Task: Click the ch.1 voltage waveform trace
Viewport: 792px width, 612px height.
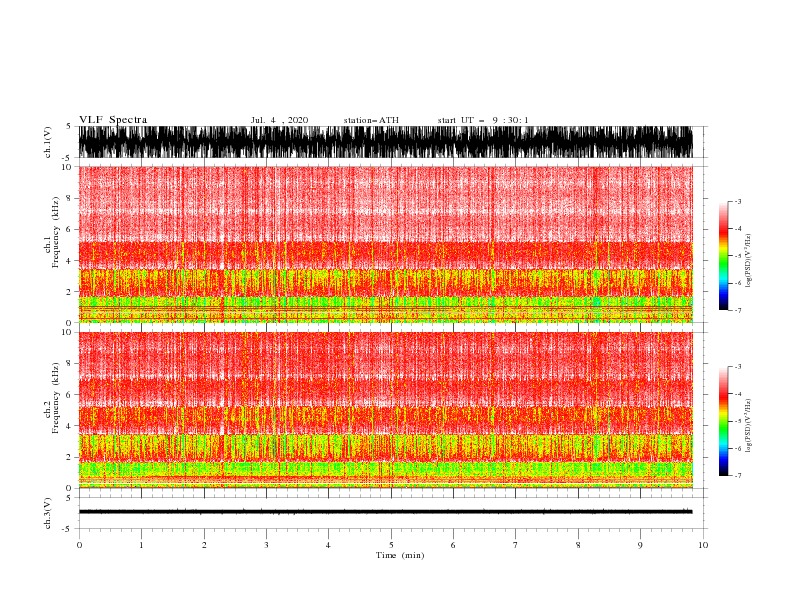Action: pos(385,142)
